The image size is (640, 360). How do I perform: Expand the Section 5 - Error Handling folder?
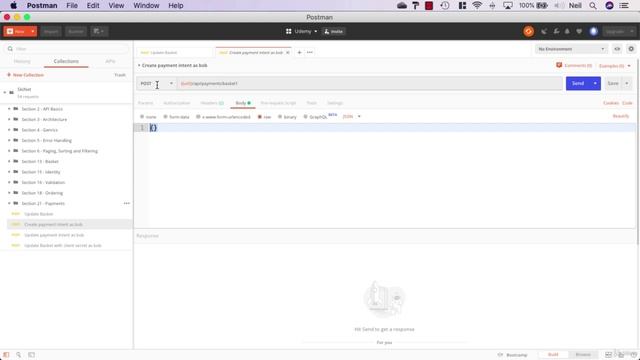(9, 140)
